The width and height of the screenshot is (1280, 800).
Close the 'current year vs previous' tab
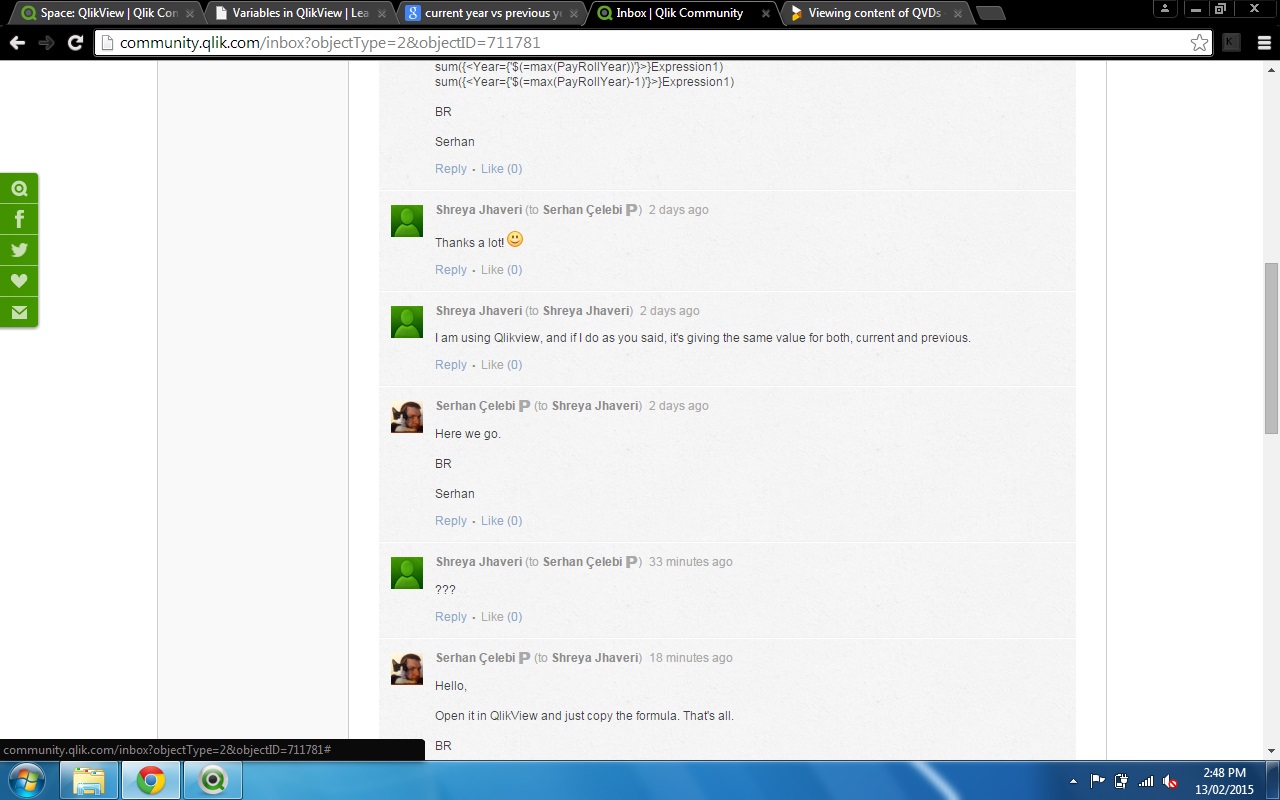pos(574,14)
